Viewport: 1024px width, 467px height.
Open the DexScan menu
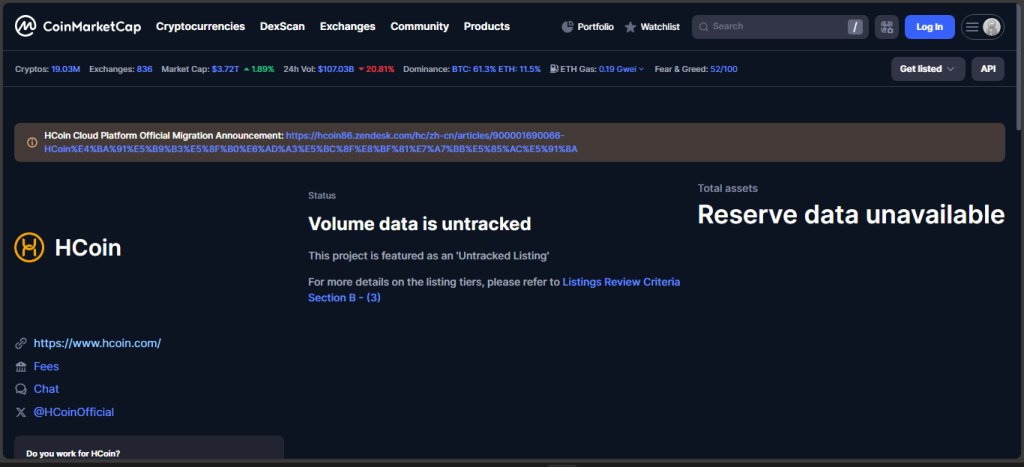click(x=281, y=27)
